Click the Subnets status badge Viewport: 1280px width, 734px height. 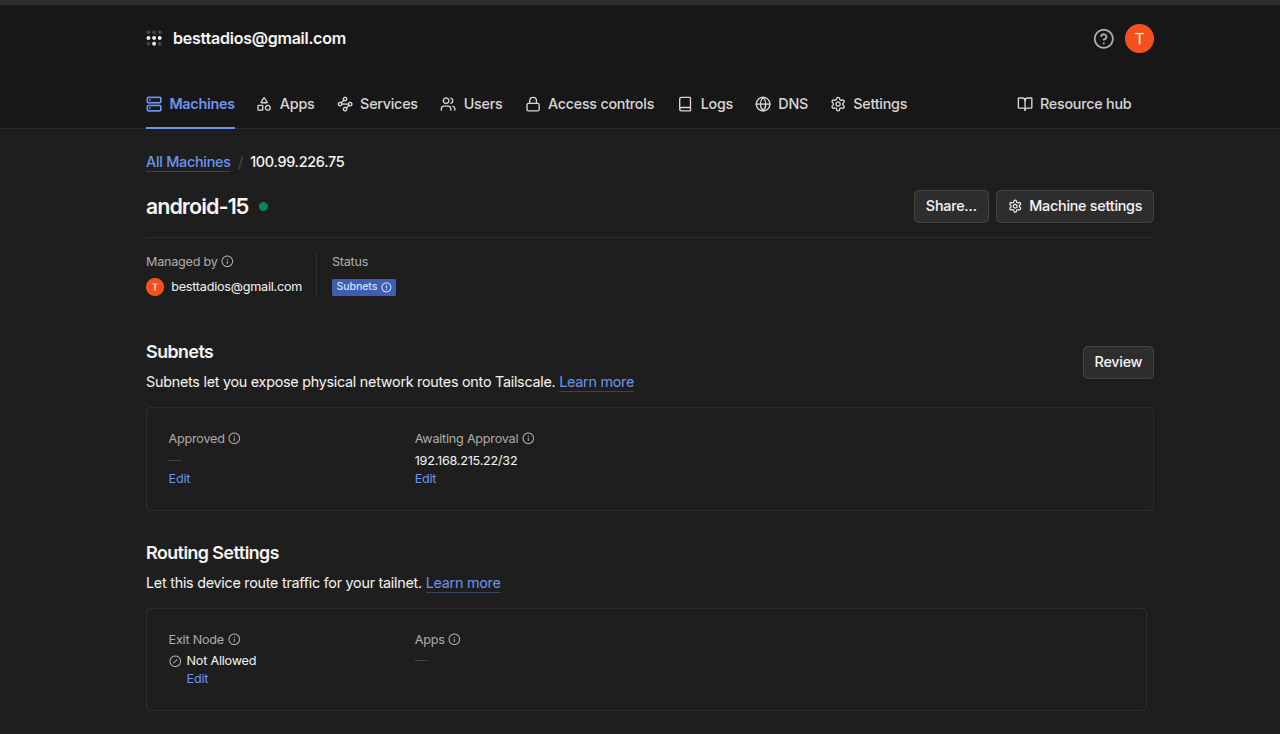point(364,287)
